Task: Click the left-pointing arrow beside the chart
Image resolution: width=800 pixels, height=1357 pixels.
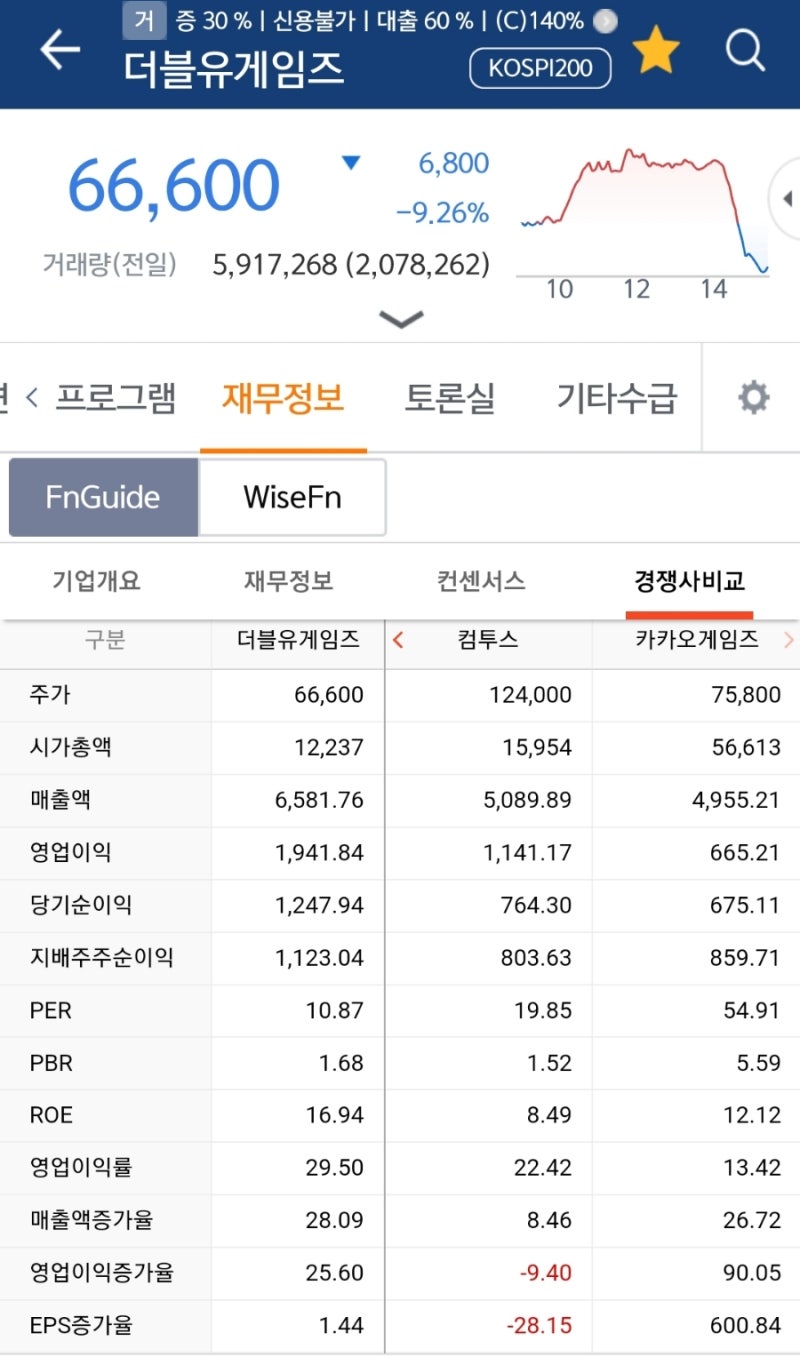Action: (x=788, y=198)
